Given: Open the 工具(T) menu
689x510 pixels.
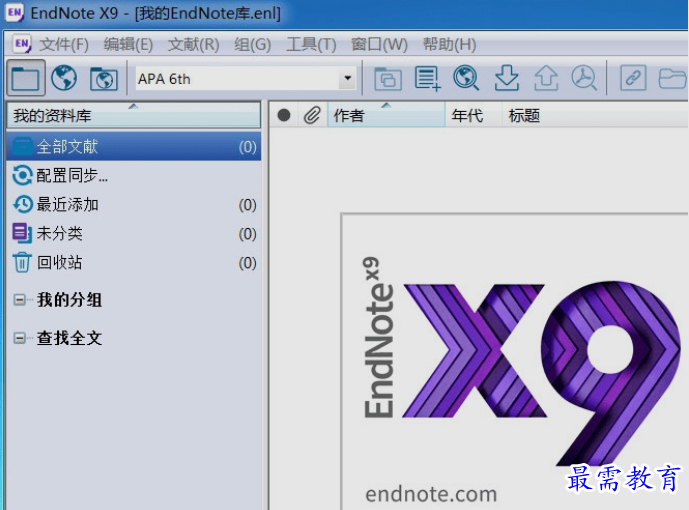Looking at the screenshot, I should click(311, 44).
